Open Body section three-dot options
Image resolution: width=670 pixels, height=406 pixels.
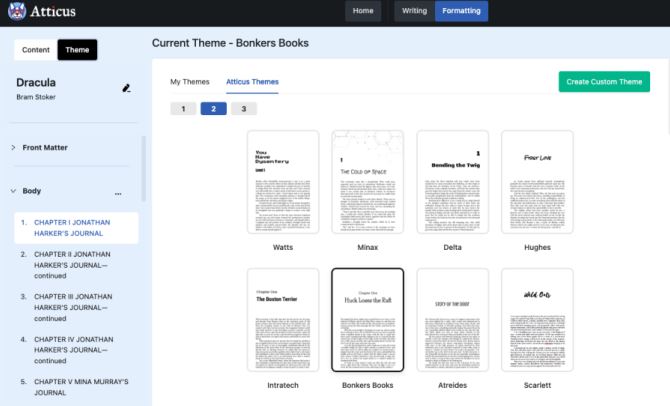coord(118,194)
